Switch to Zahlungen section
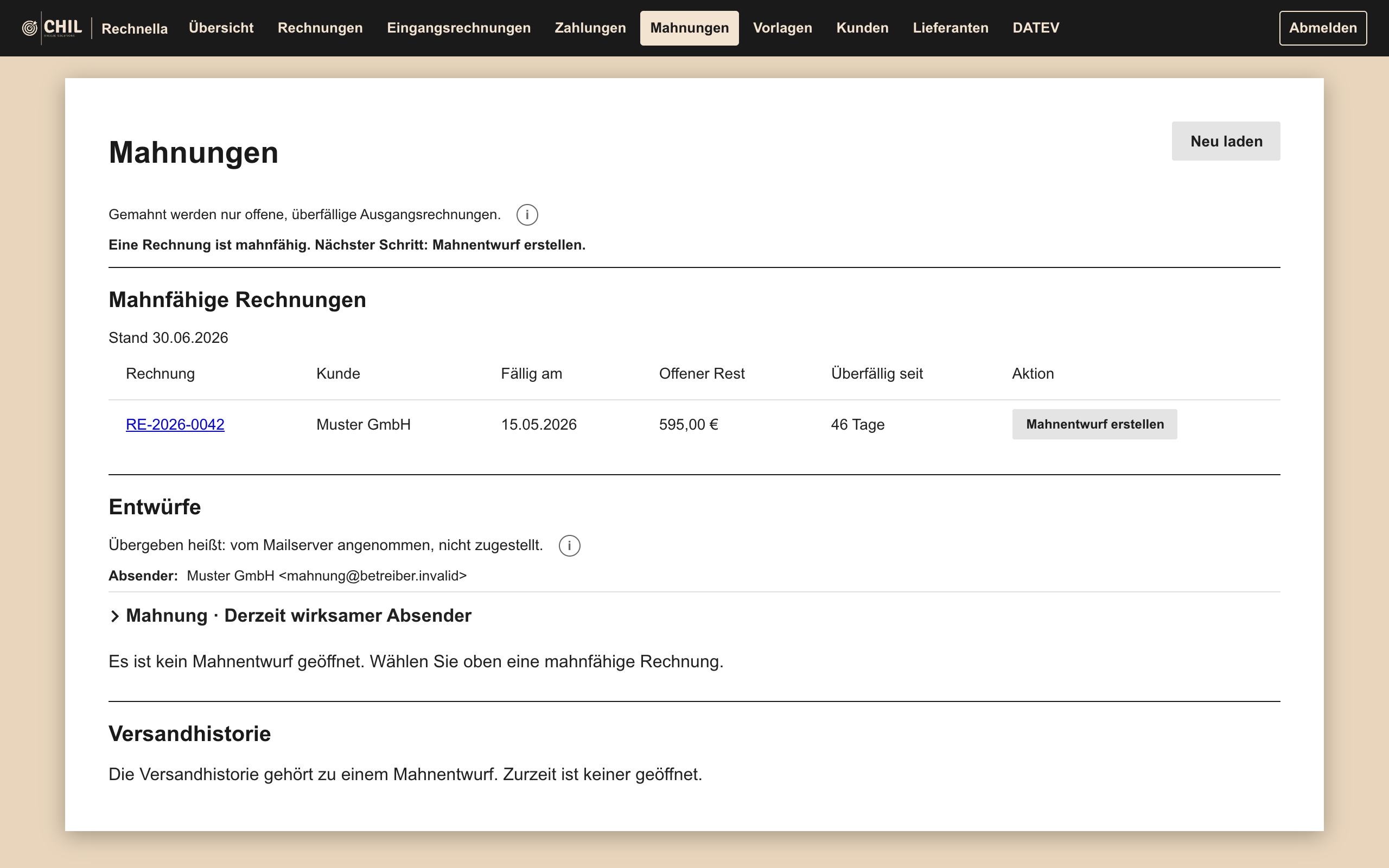The width and height of the screenshot is (1389, 868). click(x=590, y=28)
